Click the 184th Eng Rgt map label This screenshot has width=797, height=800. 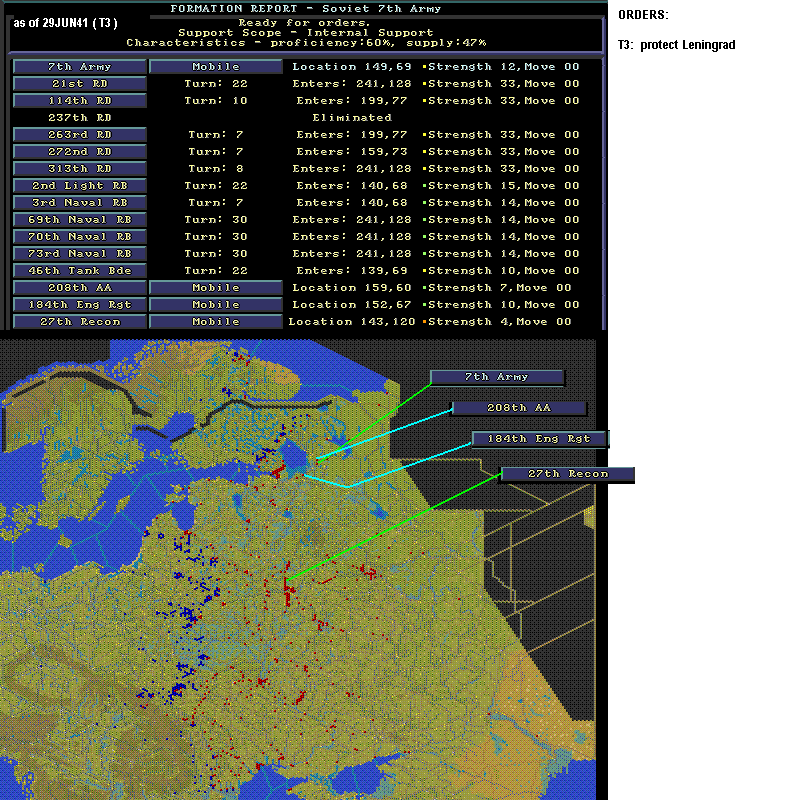539,439
